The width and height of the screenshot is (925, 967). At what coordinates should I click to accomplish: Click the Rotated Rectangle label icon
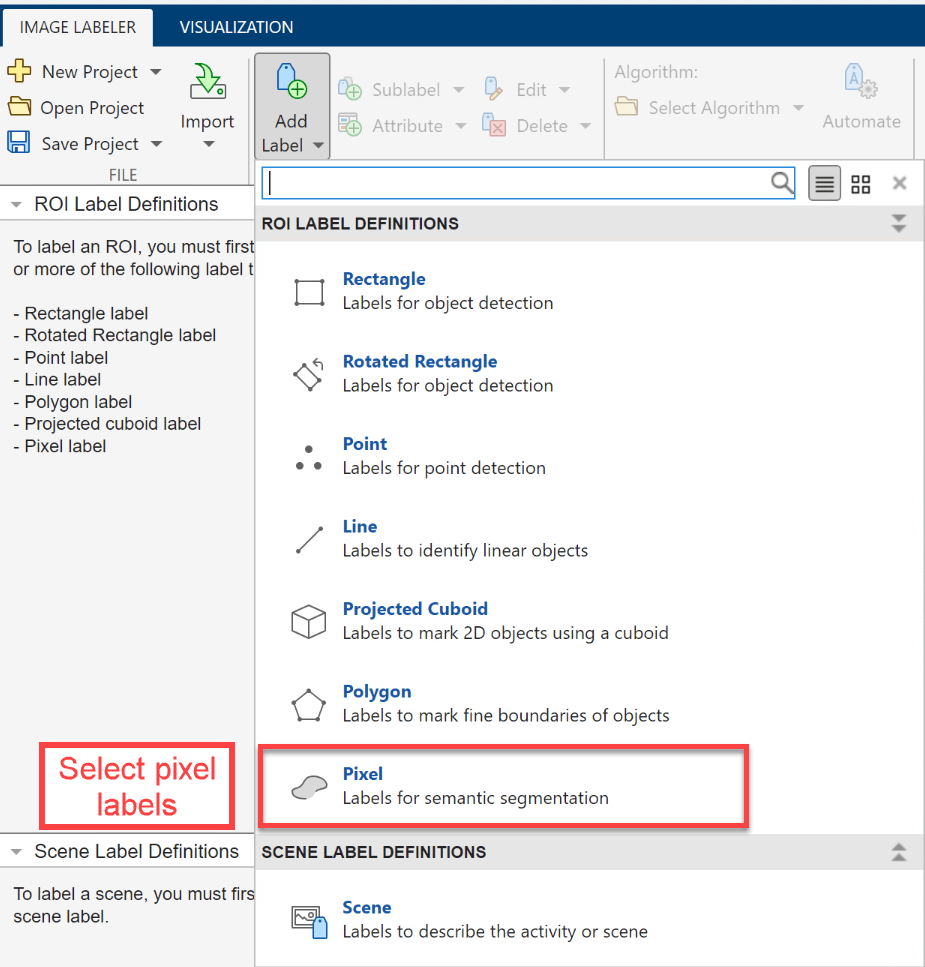[308, 374]
